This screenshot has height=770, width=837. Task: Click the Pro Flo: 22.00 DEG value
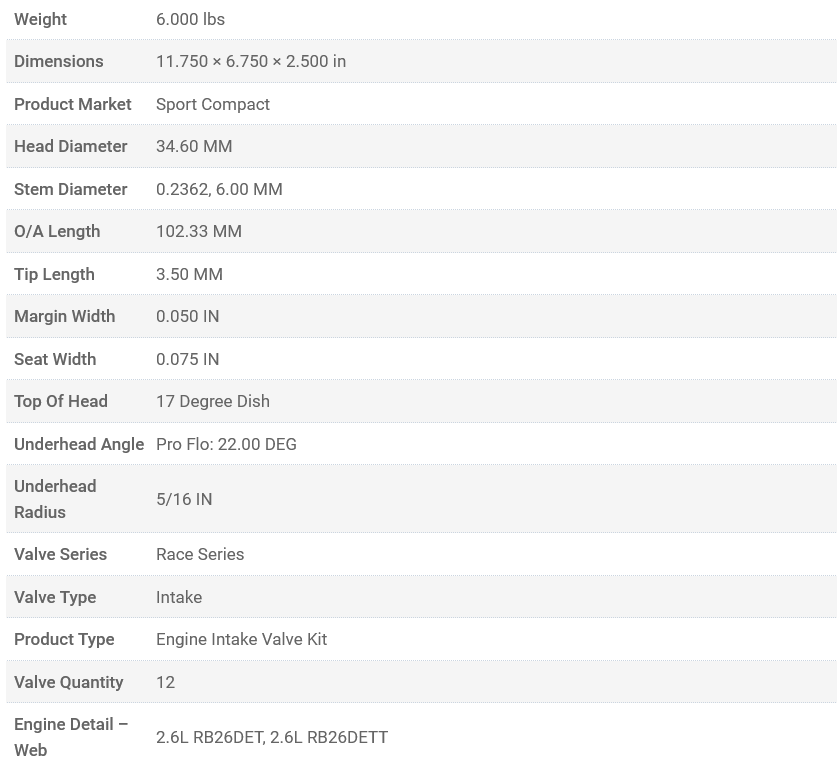226,444
